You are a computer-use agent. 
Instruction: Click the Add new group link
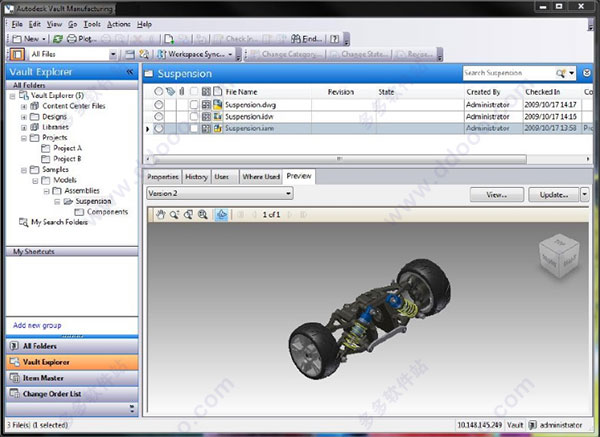pyautogui.click(x=37, y=325)
